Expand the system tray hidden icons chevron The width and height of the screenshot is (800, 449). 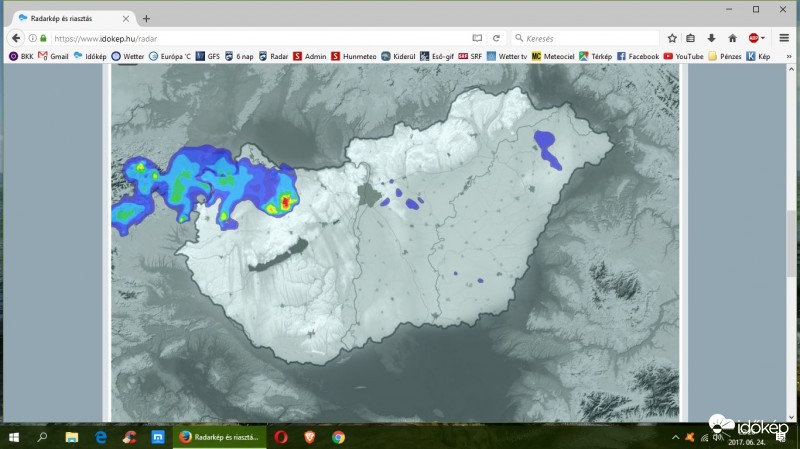tap(677, 437)
